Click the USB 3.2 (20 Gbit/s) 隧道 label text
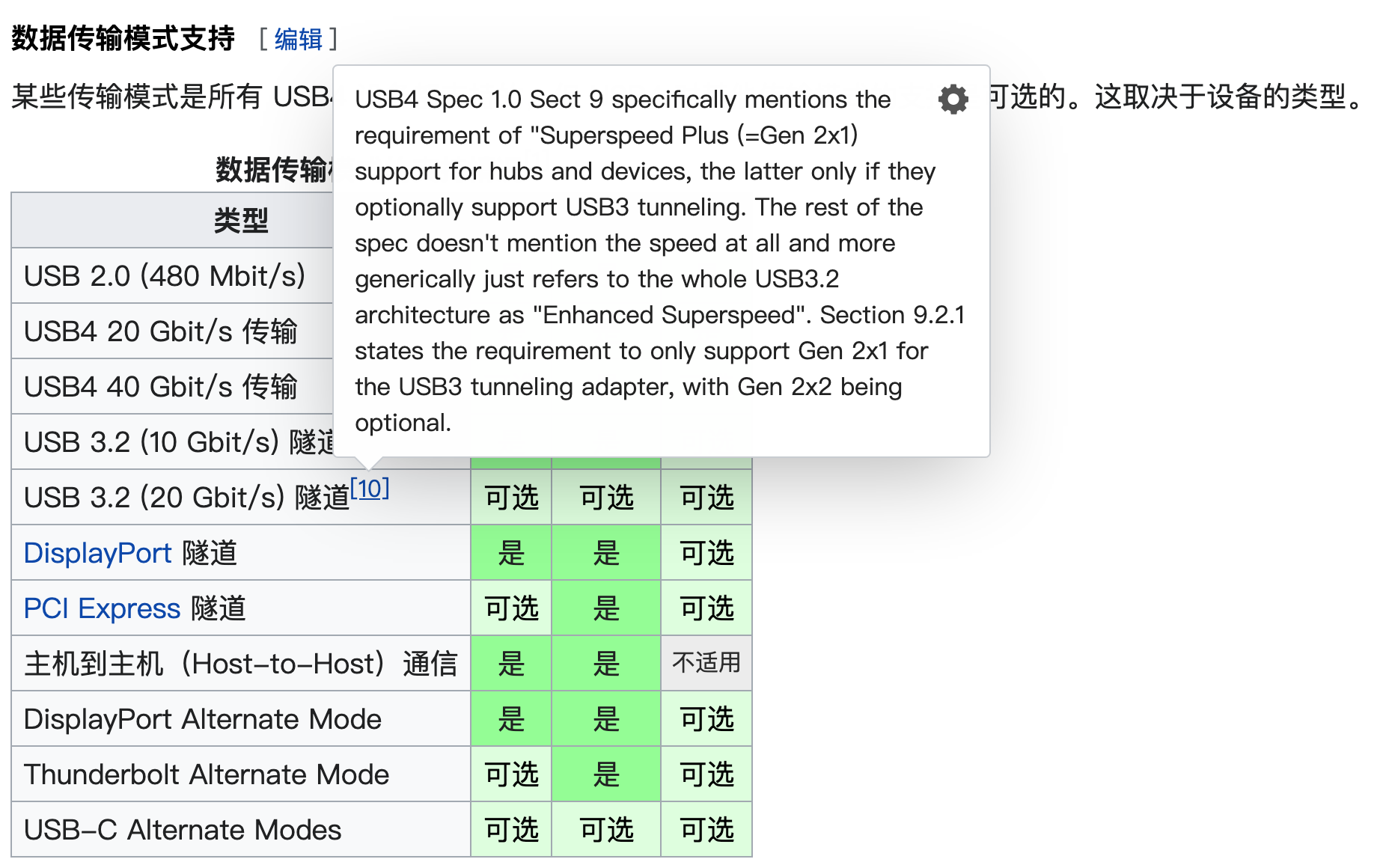The image size is (1389, 868). [x=186, y=498]
